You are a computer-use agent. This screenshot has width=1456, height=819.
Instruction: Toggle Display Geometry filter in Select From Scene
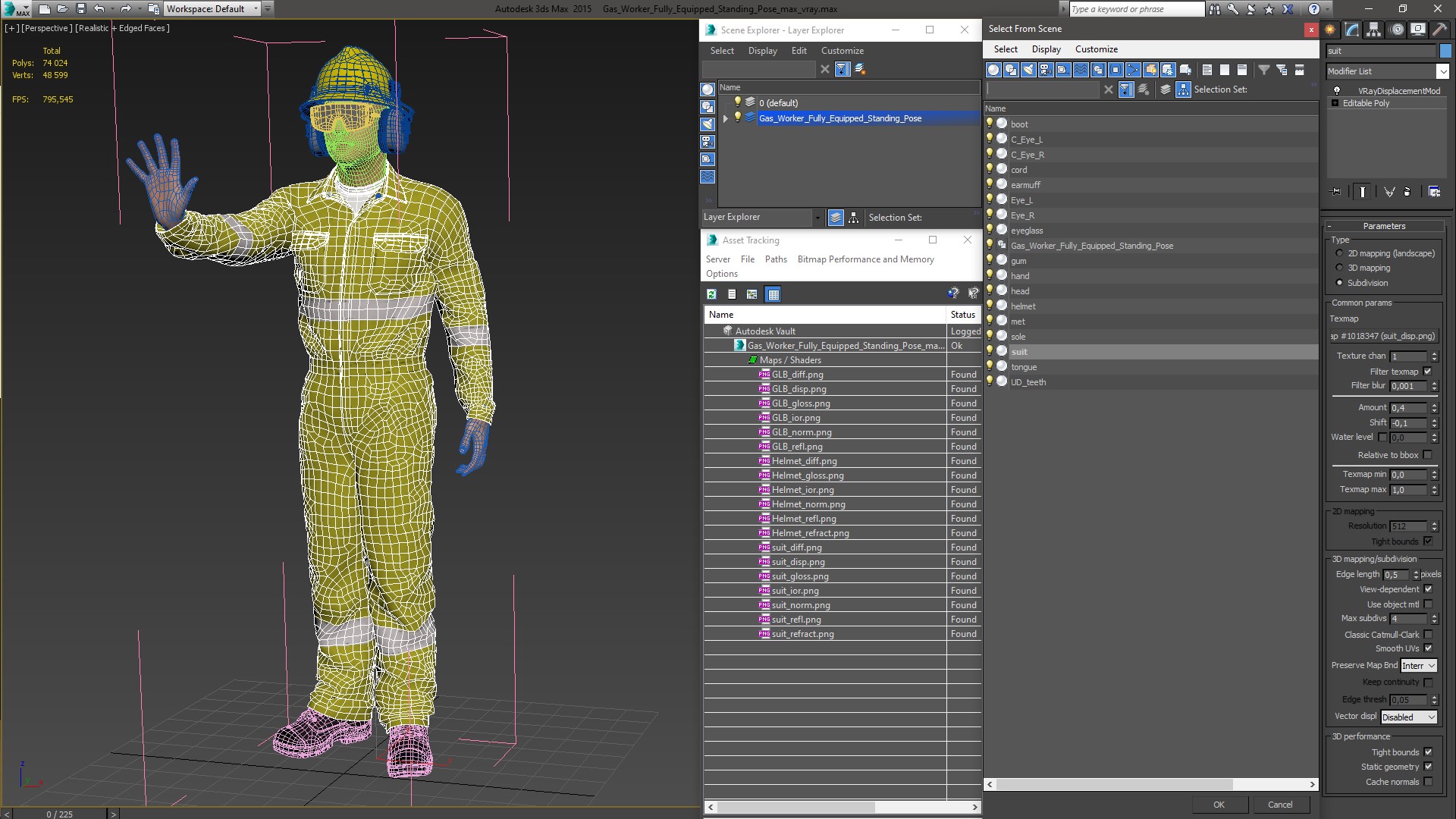click(993, 70)
